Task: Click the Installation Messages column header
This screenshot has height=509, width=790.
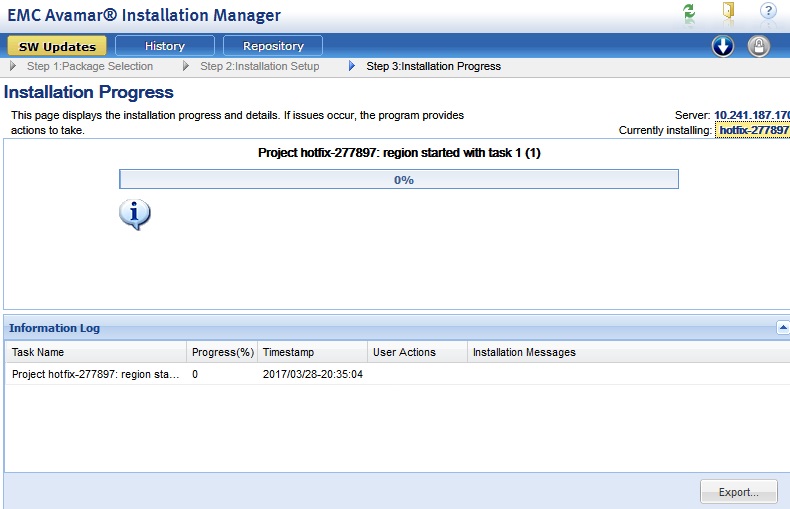Action: (x=629, y=352)
